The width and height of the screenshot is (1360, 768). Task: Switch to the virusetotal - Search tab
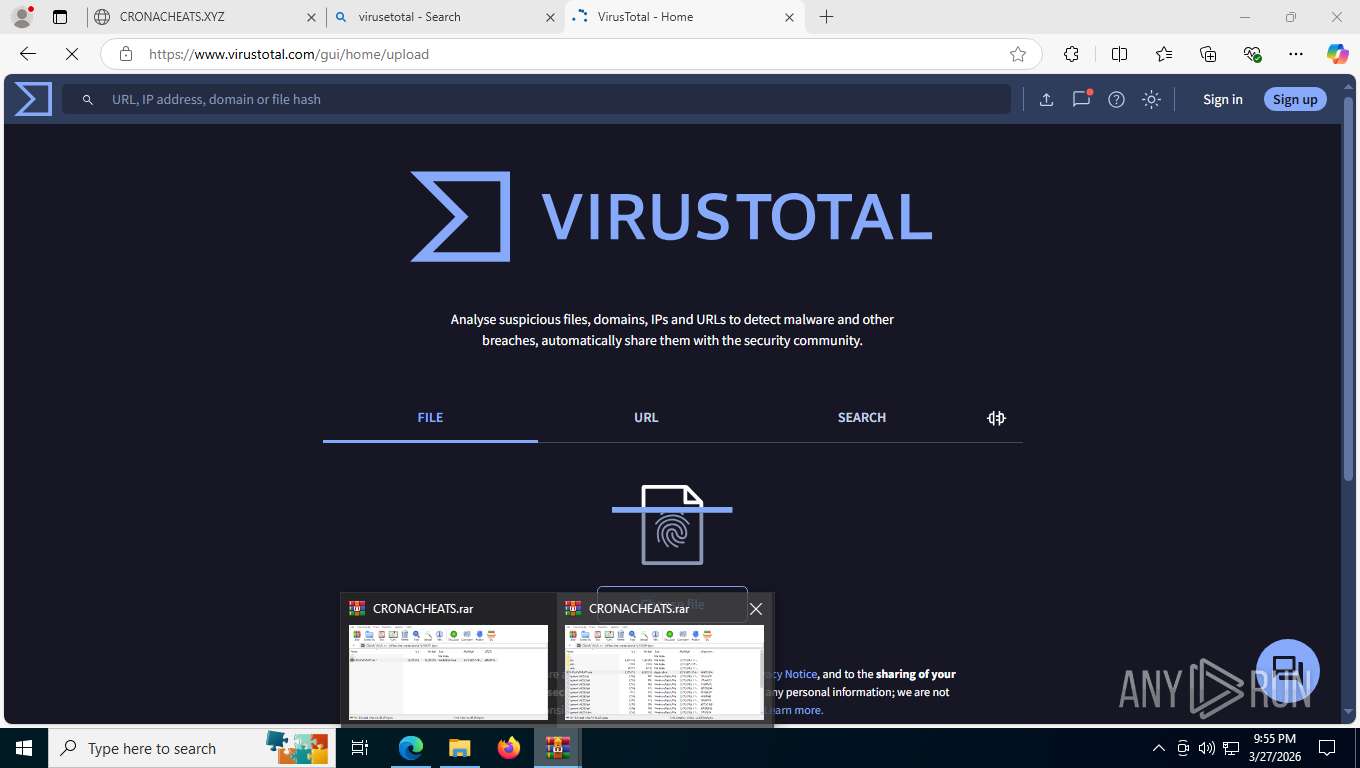tap(445, 17)
